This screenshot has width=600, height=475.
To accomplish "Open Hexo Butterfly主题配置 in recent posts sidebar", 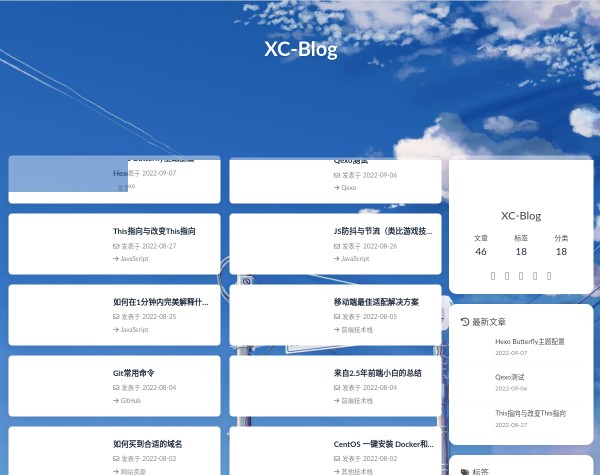I will coord(530,341).
